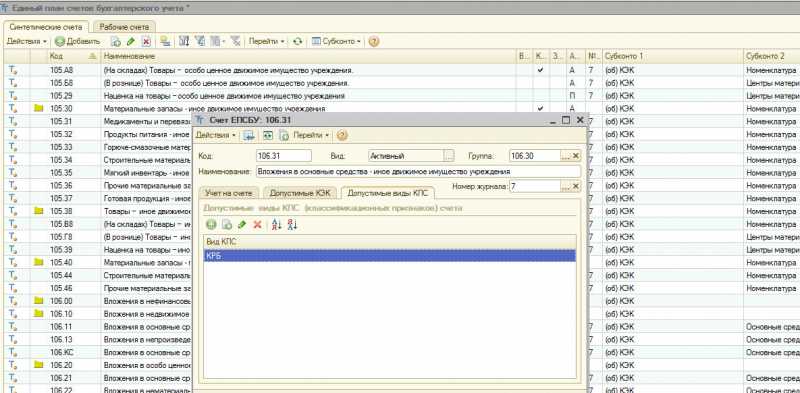Click folder icon of account 106.00
The image size is (800, 393).
(x=38, y=301)
